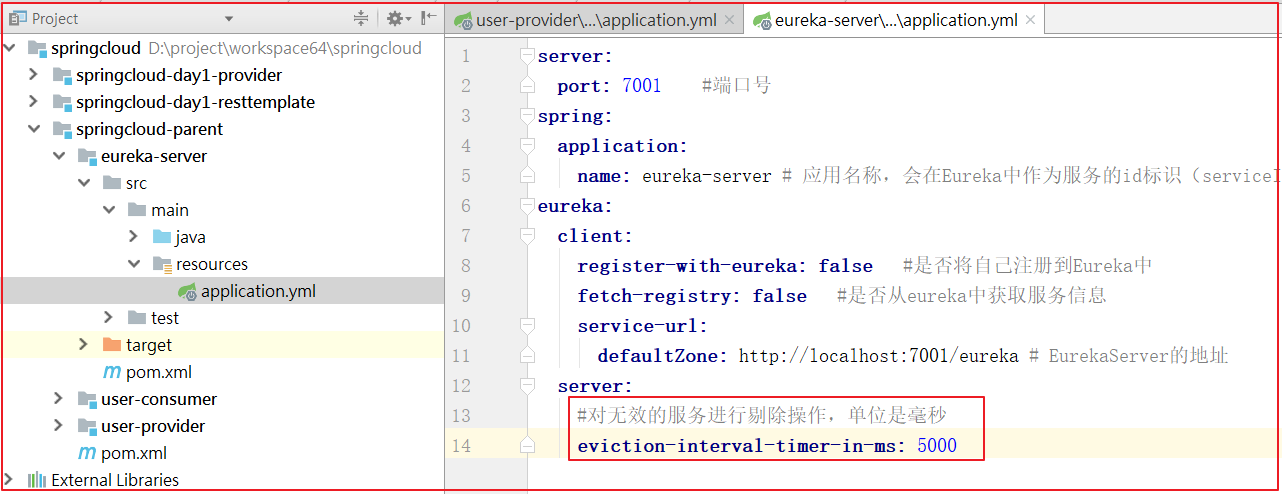Click the resources folder icon
This screenshot has height=494, width=1282.
coord(162,264)
